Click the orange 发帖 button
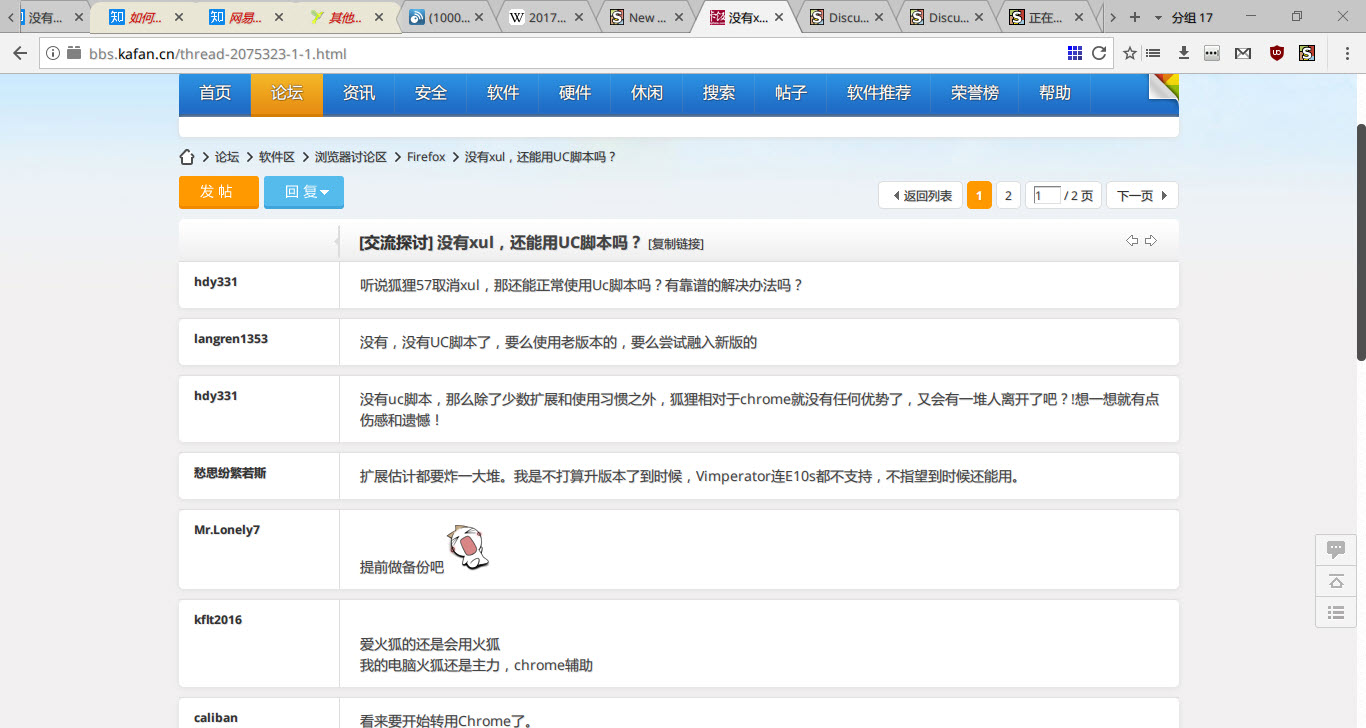The image size is (1366, 728). coord(218,191)
